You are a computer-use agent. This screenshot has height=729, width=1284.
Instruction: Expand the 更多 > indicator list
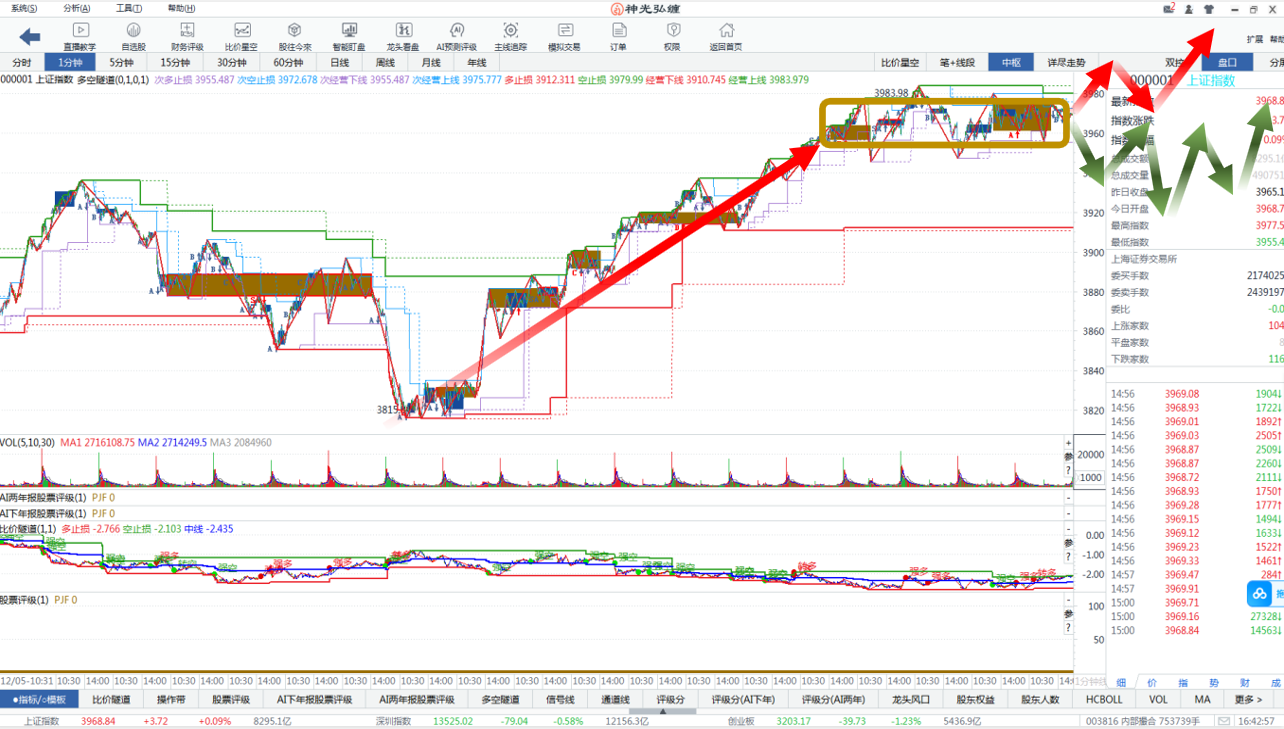coord(1248,700)
